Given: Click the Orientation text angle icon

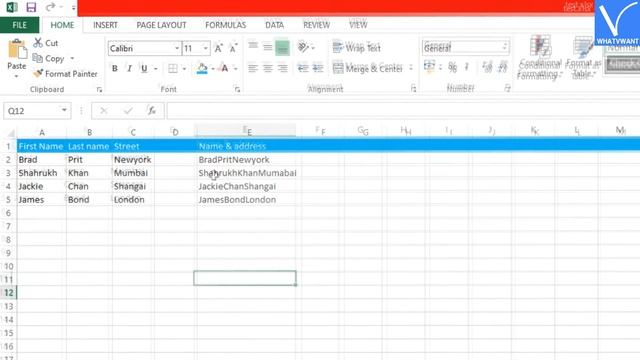Looking at the screenshot, I should [303, 47].
